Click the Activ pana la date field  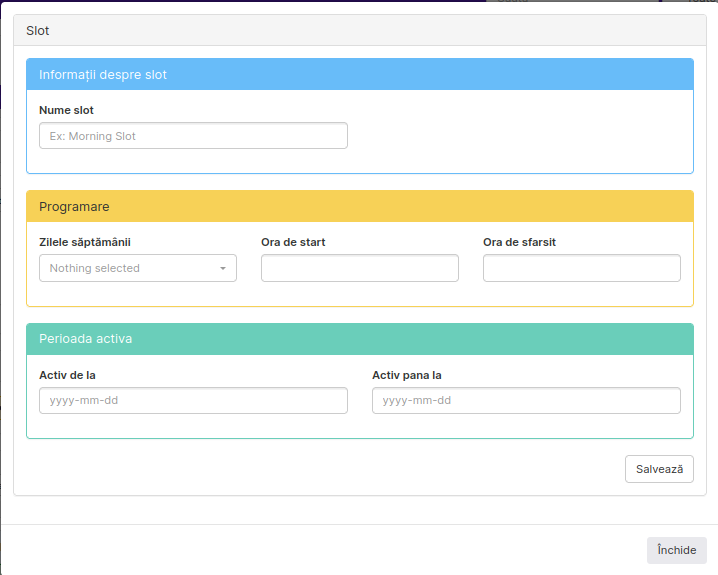click(x=526, y=401)
